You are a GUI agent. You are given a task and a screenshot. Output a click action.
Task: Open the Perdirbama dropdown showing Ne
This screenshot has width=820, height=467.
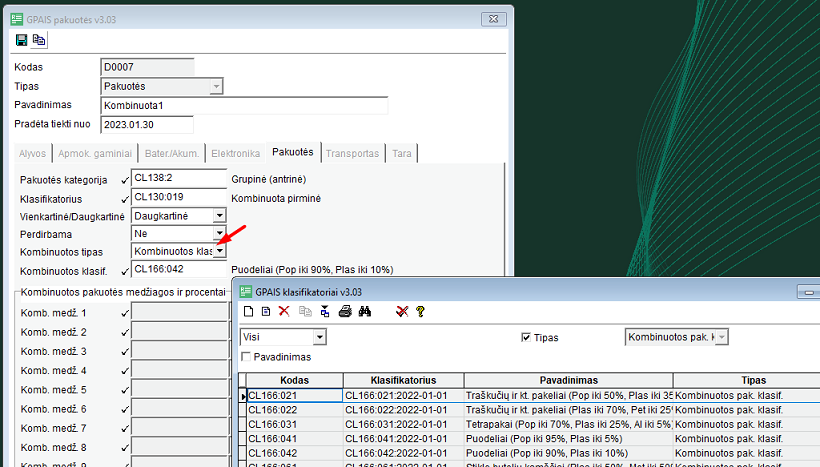point(220,233)
